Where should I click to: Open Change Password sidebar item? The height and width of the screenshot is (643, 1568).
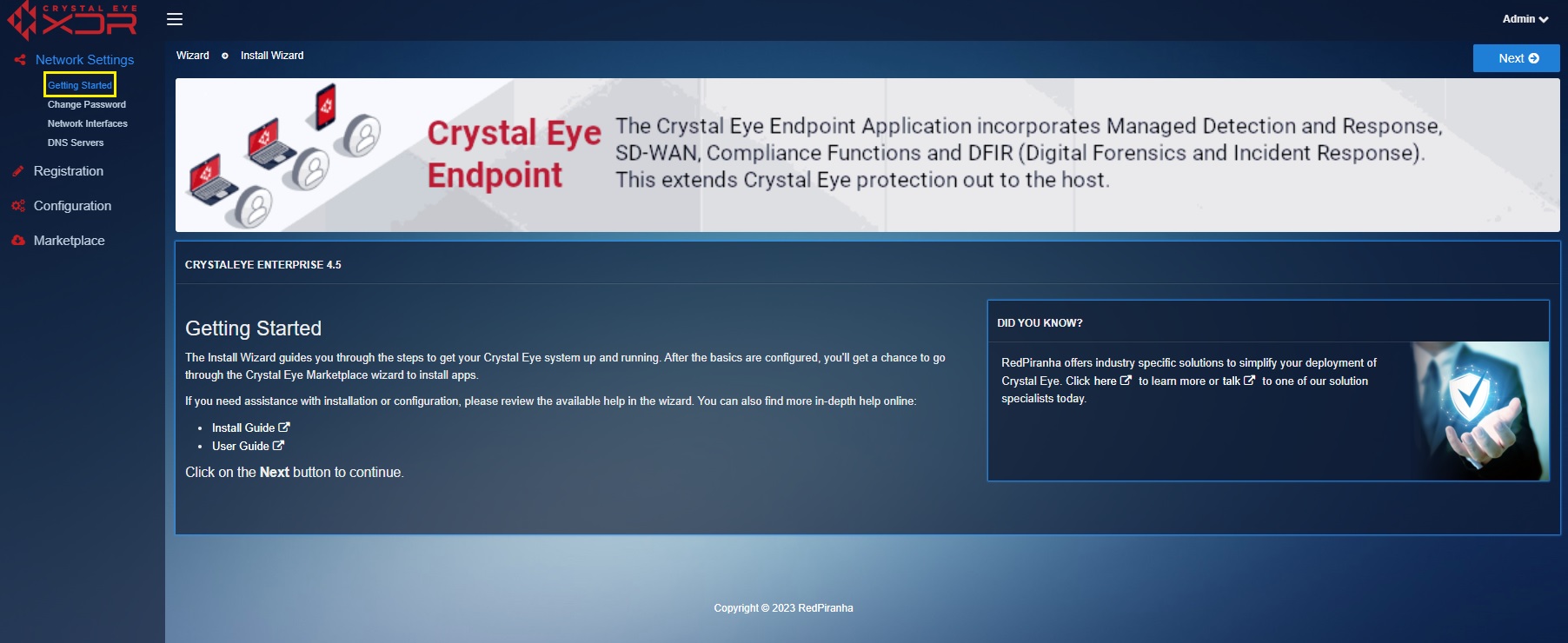click(x=86, y=104)
